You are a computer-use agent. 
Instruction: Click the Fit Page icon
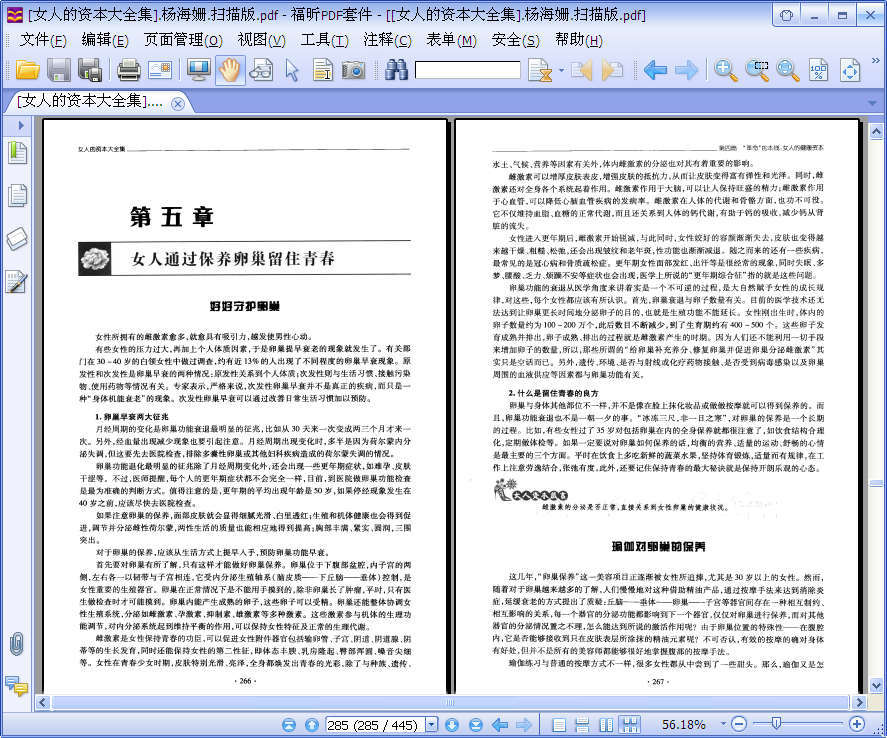[x=850, y=70]
